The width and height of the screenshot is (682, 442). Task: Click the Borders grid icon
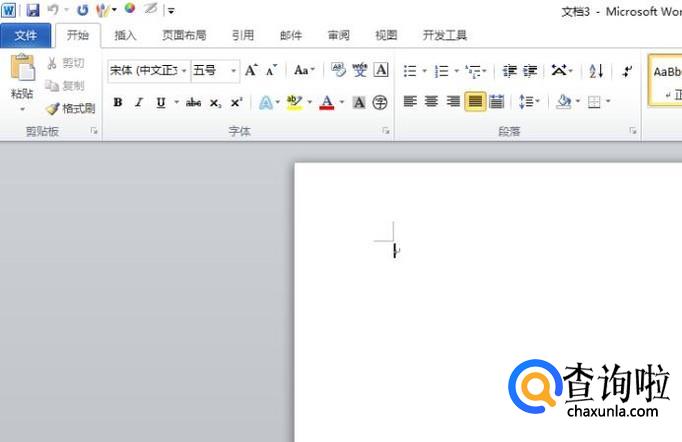[594, 102]
